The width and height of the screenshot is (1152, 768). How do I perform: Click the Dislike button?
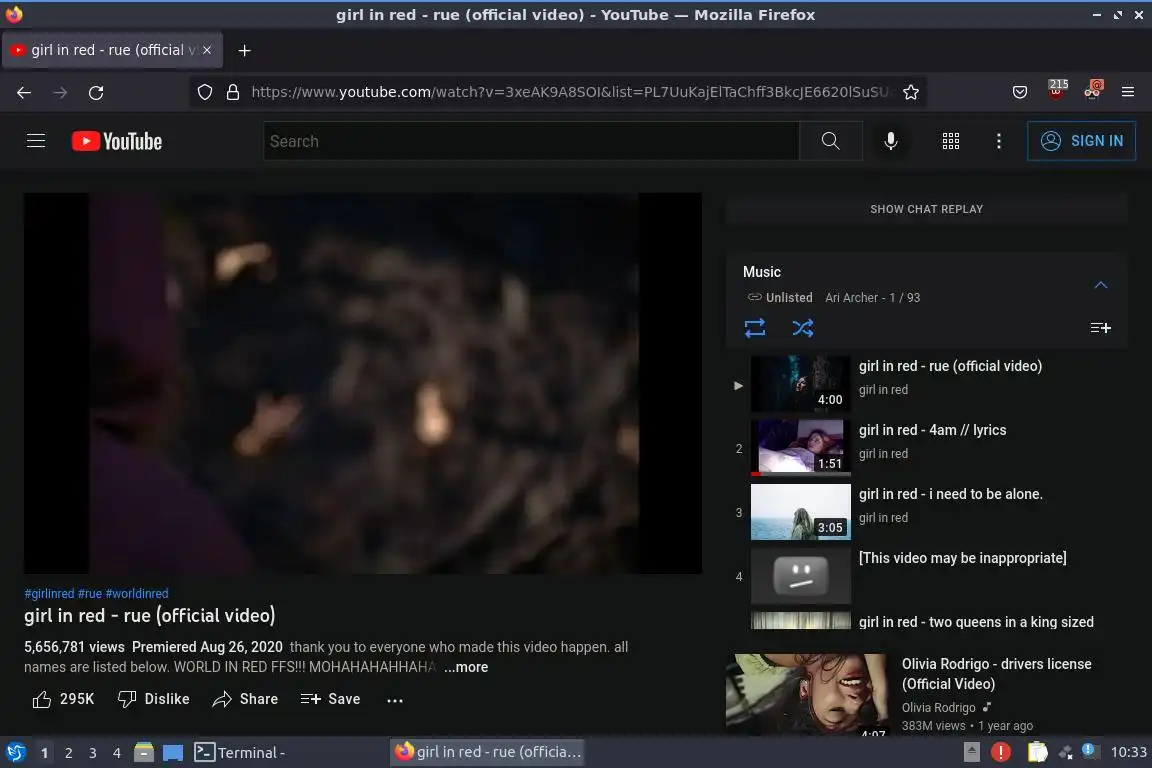(x=154, y=699)
